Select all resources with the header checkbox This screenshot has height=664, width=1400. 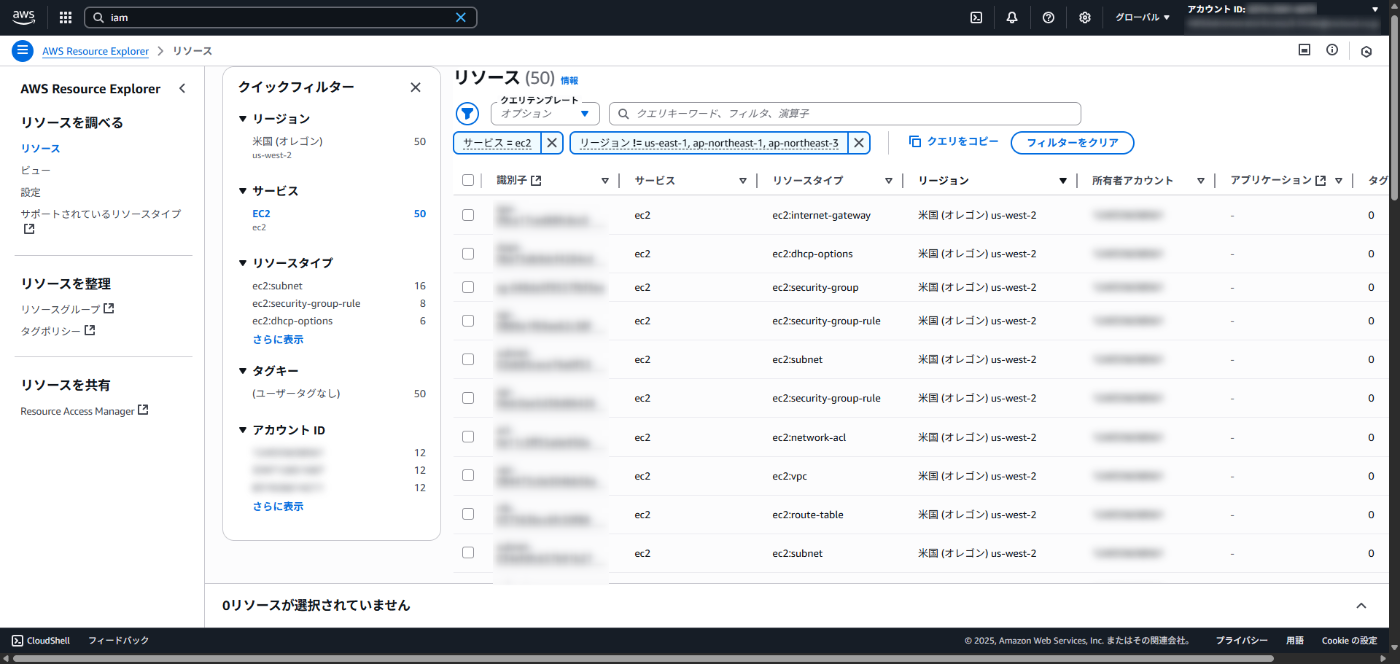click(468, 181)
